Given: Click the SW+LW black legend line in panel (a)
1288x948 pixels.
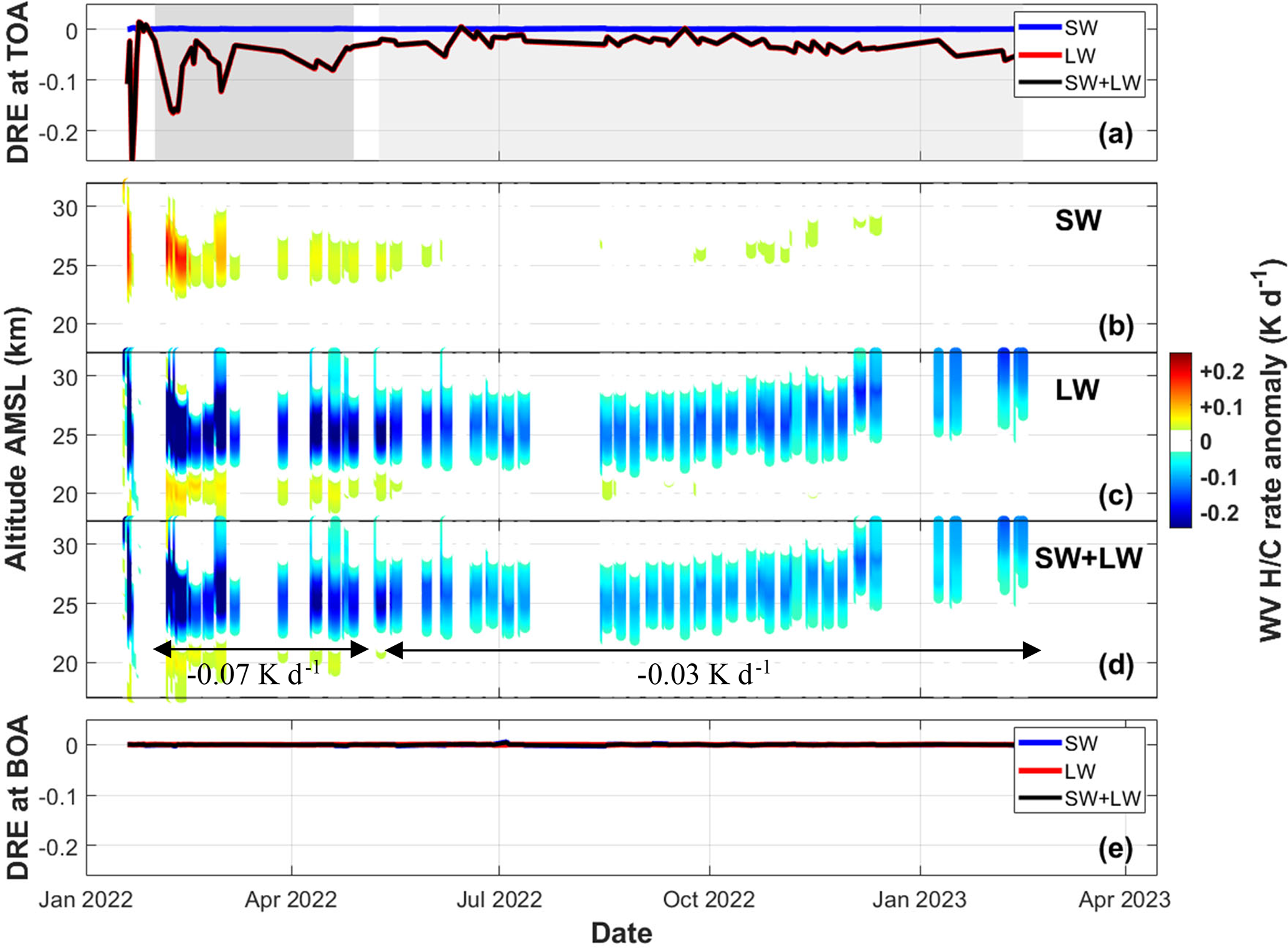Looking at the screenshot, I should pyautogui.click(x=1039, y=82).
